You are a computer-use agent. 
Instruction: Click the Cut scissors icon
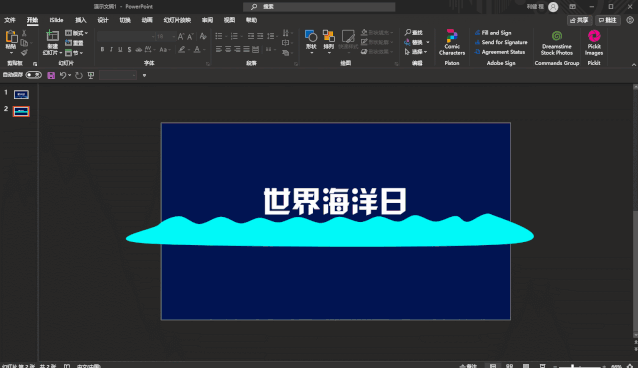pos(24,33)
